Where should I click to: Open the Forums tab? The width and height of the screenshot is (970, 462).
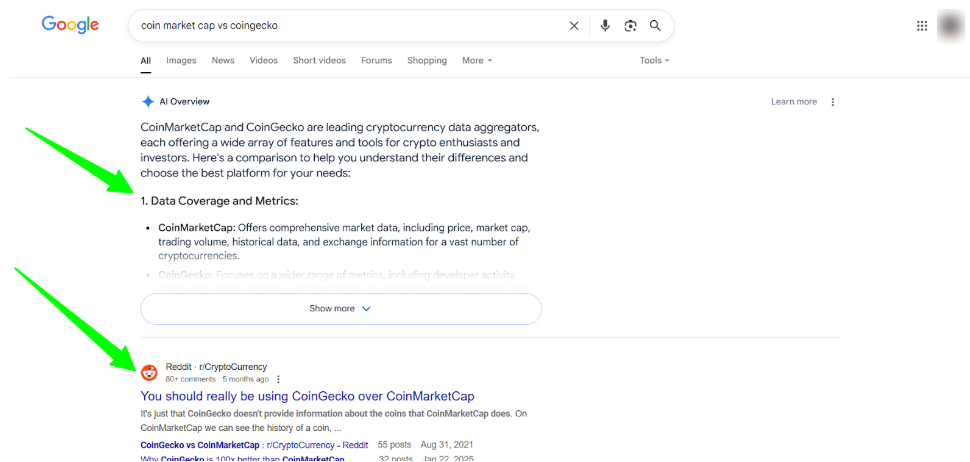click(377, 61)
